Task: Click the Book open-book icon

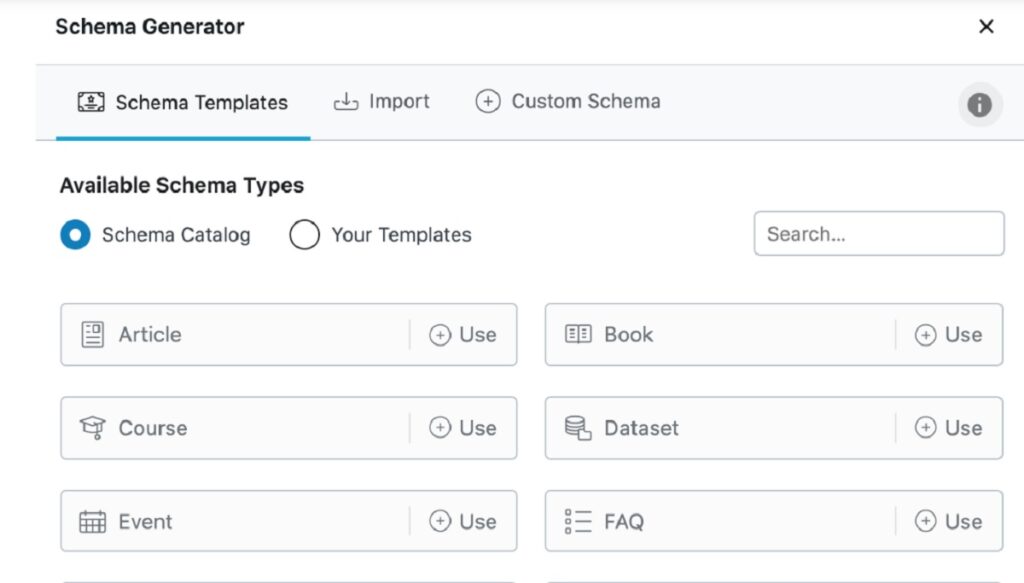Action: coord(578,334)
